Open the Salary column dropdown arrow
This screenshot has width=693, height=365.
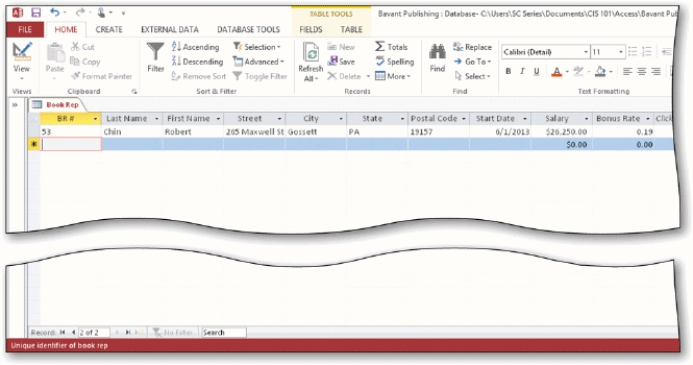coord(586,118)
